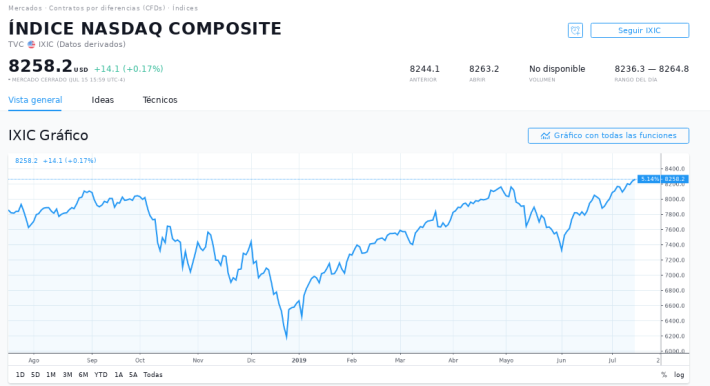The image size is (710, 386).
Task: Click the chart icon in full-featured chart button
Action: [x=545, y=135]
